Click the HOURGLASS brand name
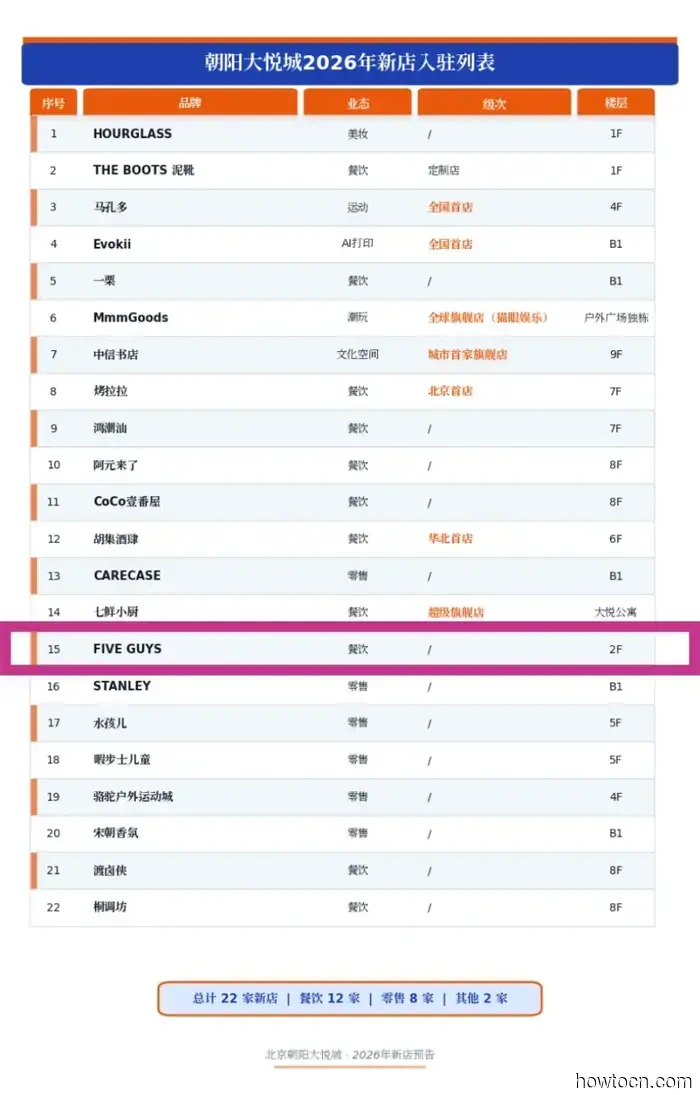 point(132,134)
